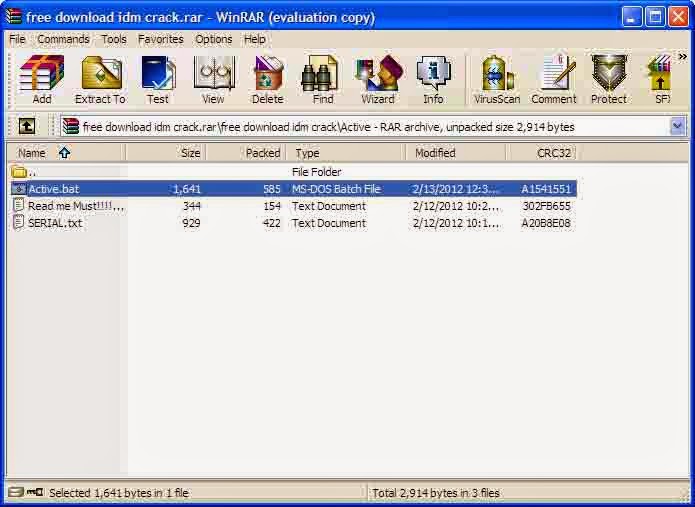Select the Read me Must!!!! file name

click(76, 206)
